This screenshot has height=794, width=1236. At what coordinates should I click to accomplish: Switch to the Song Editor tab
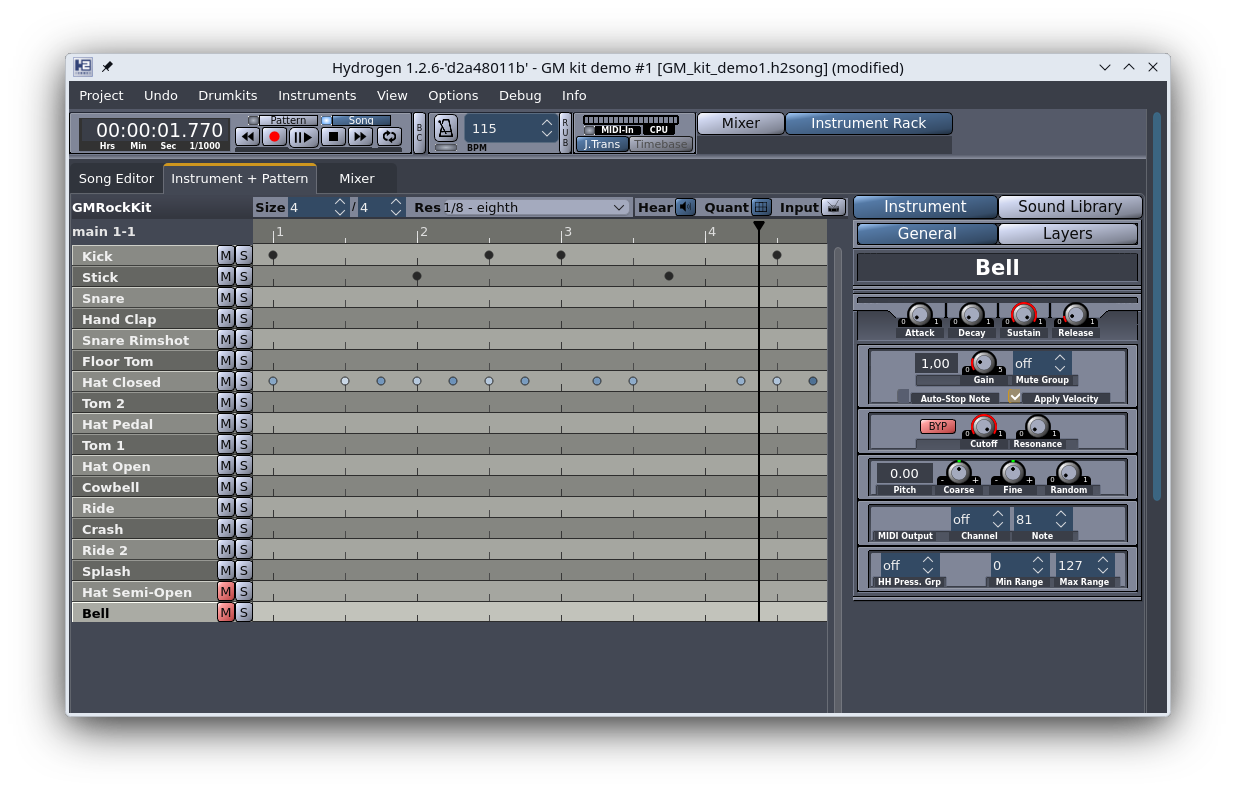pyautogui.click(x=116, y=178)
